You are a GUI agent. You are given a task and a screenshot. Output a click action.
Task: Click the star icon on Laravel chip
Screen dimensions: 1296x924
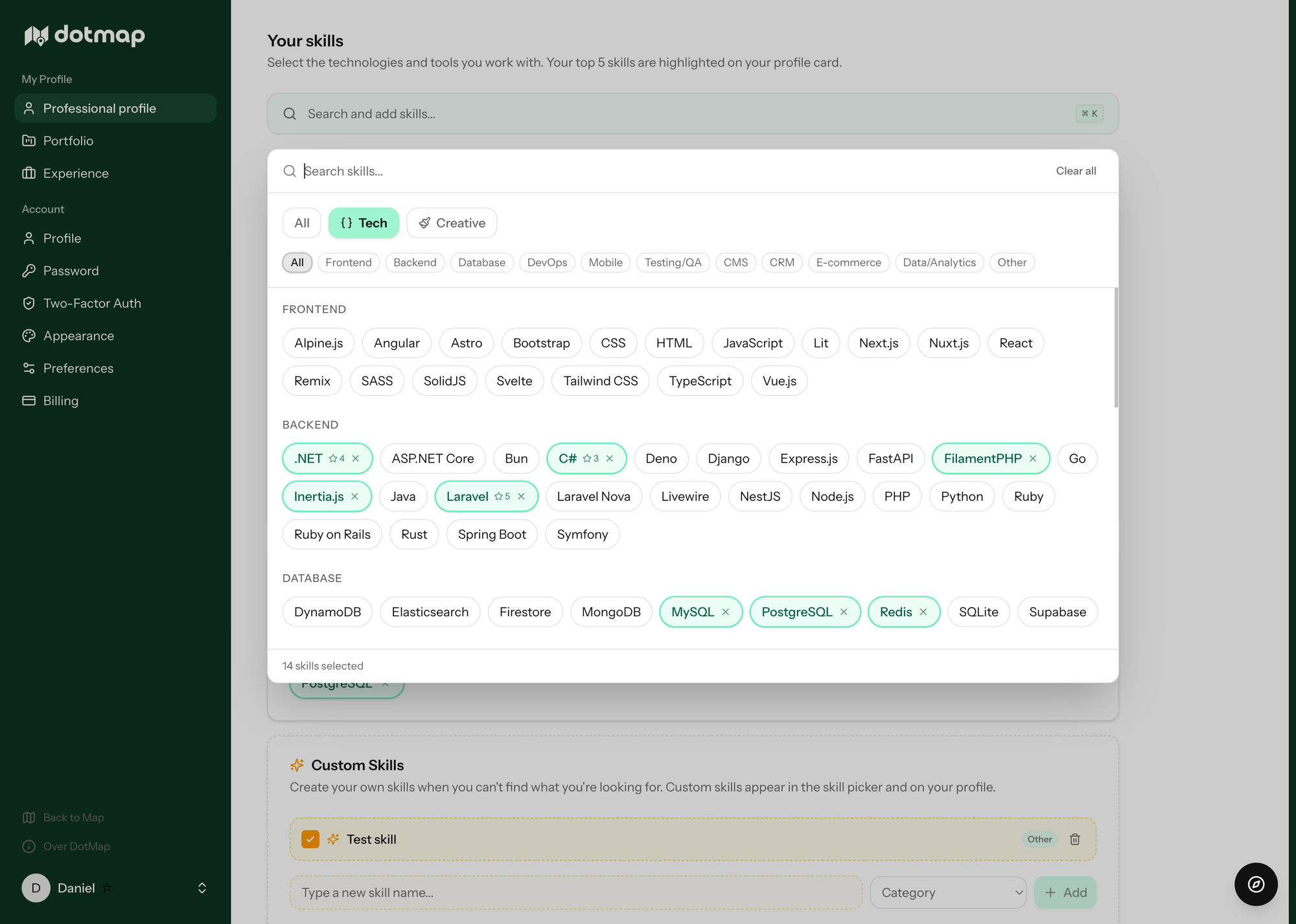(x=498, y=496)
